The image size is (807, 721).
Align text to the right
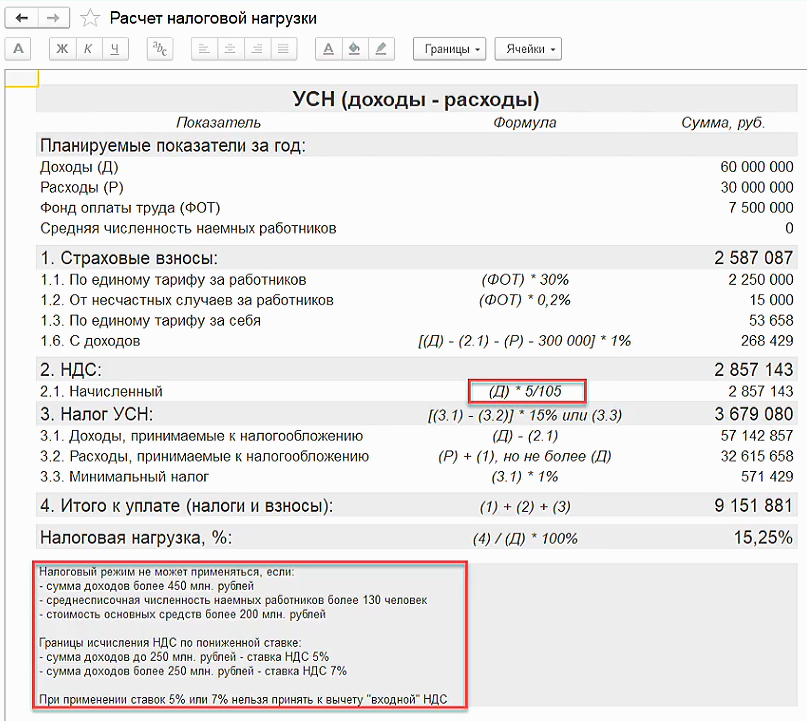point(258,48)
